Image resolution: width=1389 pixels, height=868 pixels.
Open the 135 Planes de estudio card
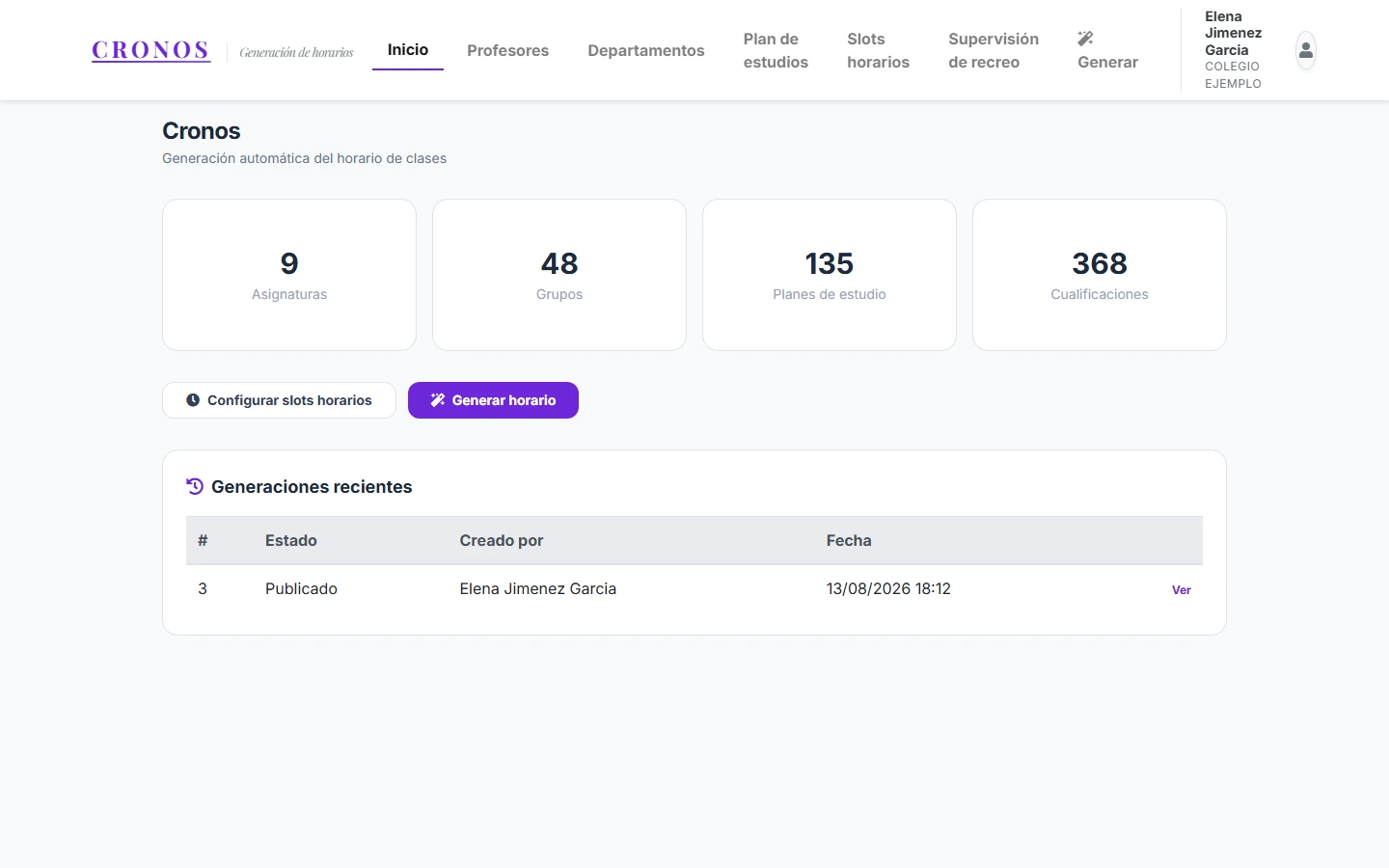click(830, 275)
